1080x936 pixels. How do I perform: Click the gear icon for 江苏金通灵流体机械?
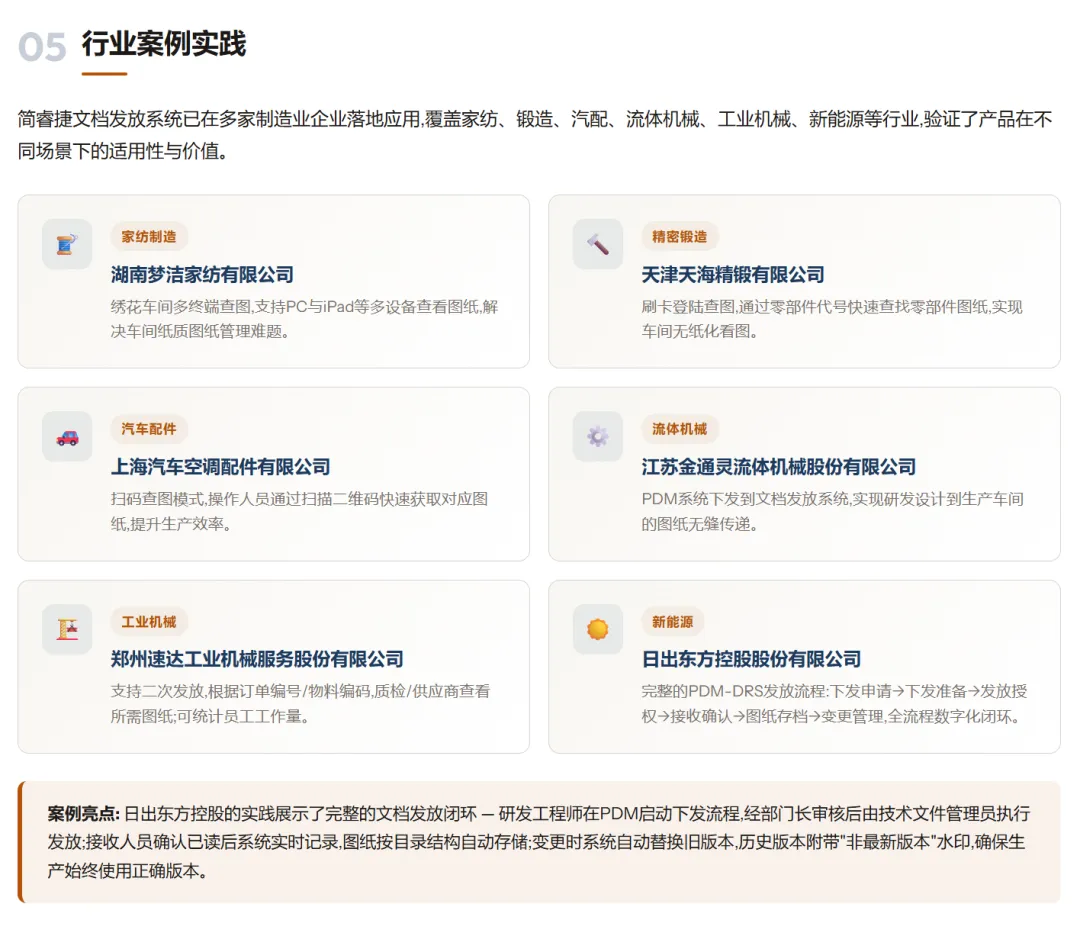tap(598, 437)
